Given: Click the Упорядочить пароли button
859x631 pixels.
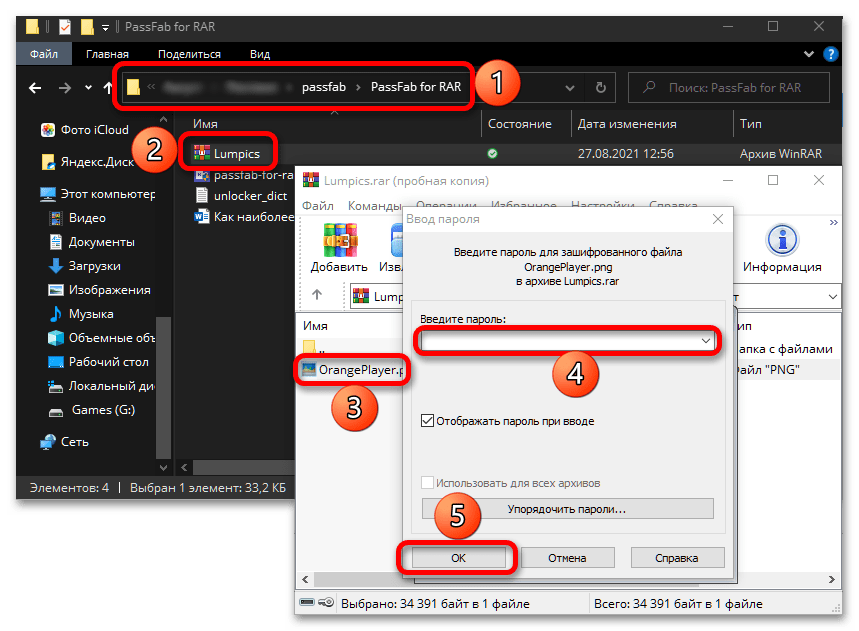Looking at the screenshot, I should (x=567, y=509).
